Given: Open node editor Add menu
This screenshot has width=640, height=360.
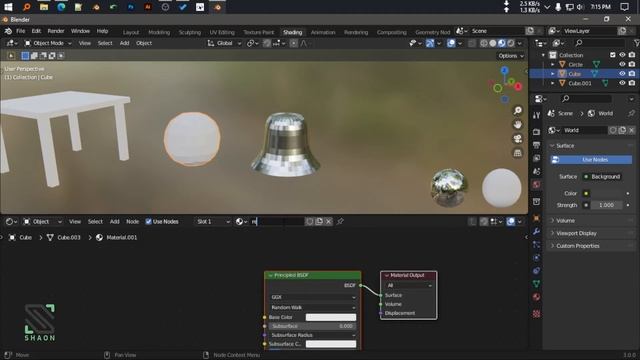Looking at the screenshot, I should [115, 222].
